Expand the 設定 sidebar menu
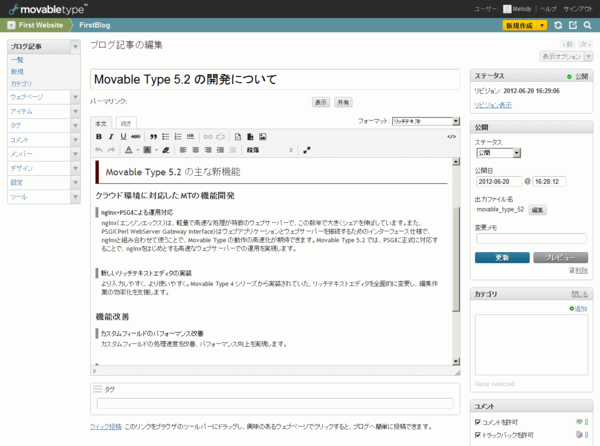This screenshot has width=600, height=446. point(75,182)
